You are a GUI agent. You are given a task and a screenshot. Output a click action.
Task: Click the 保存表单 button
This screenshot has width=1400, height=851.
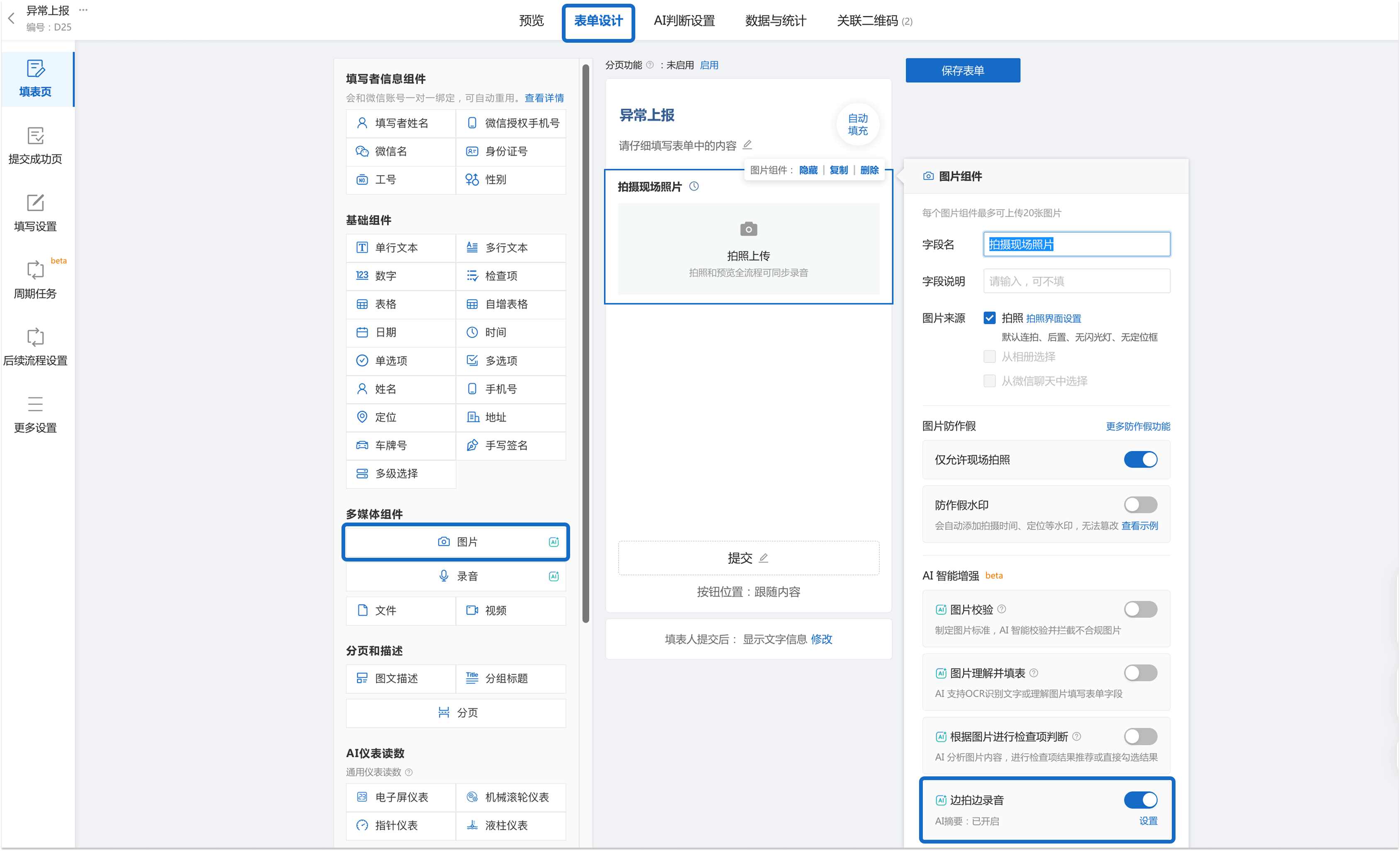(x=963, y=71)
